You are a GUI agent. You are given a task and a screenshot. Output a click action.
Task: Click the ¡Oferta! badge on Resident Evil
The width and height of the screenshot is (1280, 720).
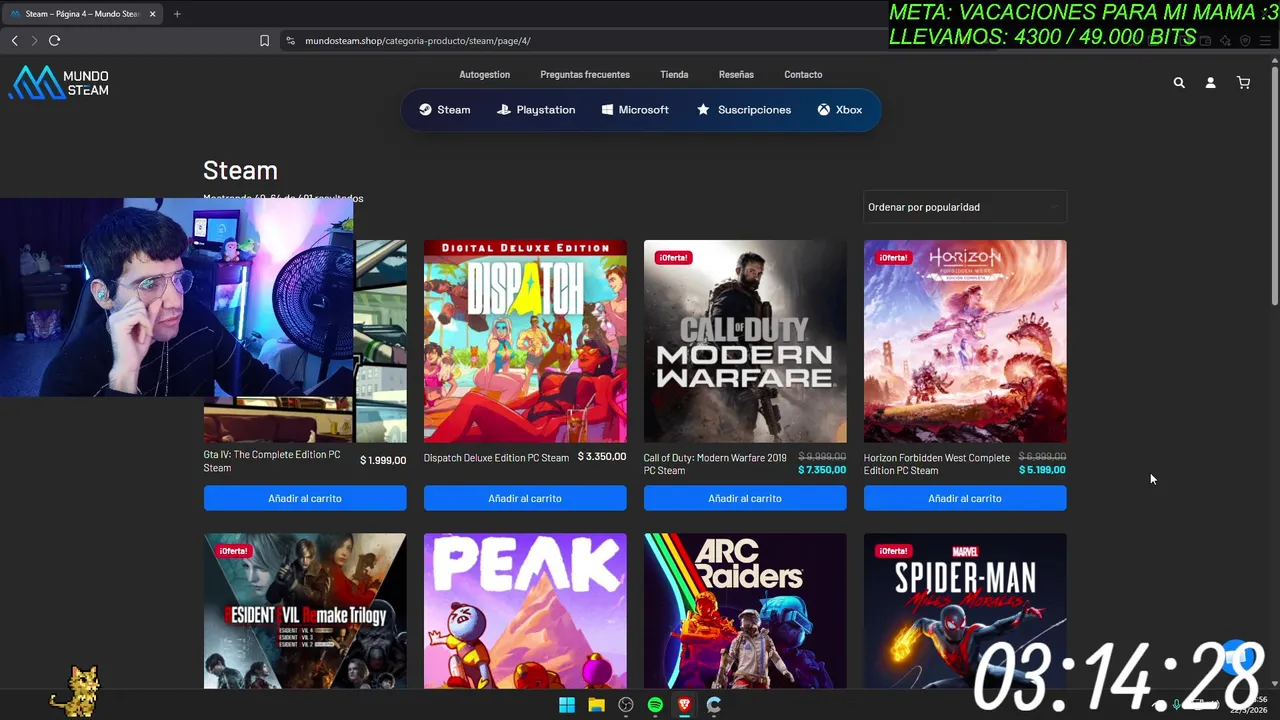tap(233, 551)
